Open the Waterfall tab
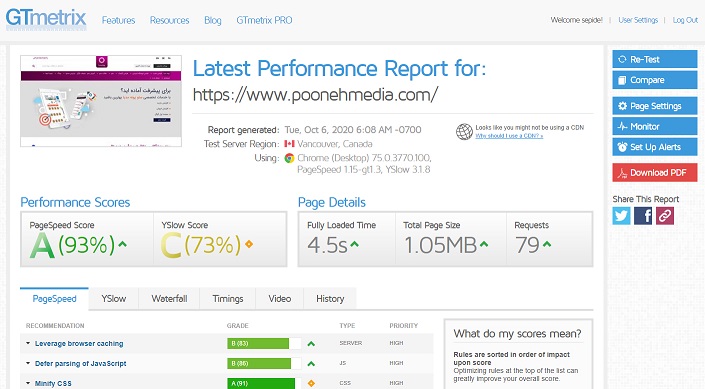The width and height of the screenshot is (705, 389). tap(169, 299)
